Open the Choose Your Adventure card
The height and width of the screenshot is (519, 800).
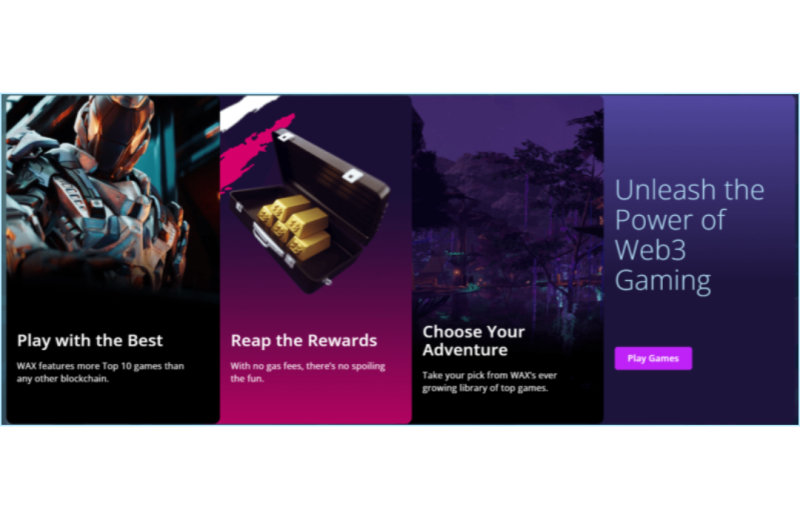(508, 259)
